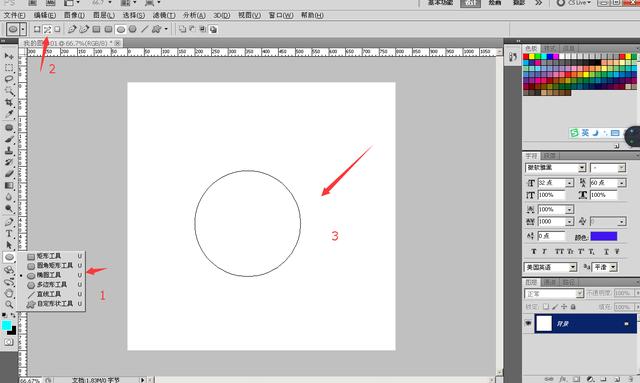
Task: Select the Magic Wand tool
Action: pyautogui.click(x=9, y=91)
